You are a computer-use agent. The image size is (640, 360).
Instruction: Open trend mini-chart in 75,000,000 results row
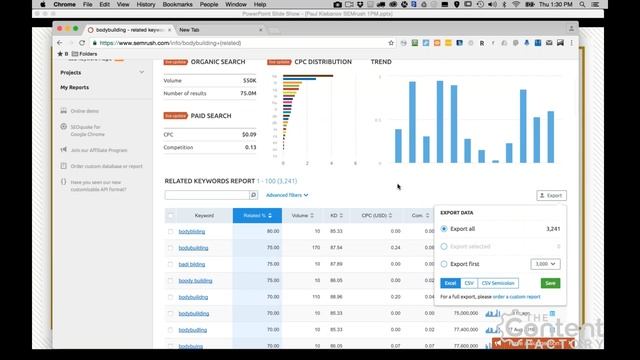tap(493, 313)
